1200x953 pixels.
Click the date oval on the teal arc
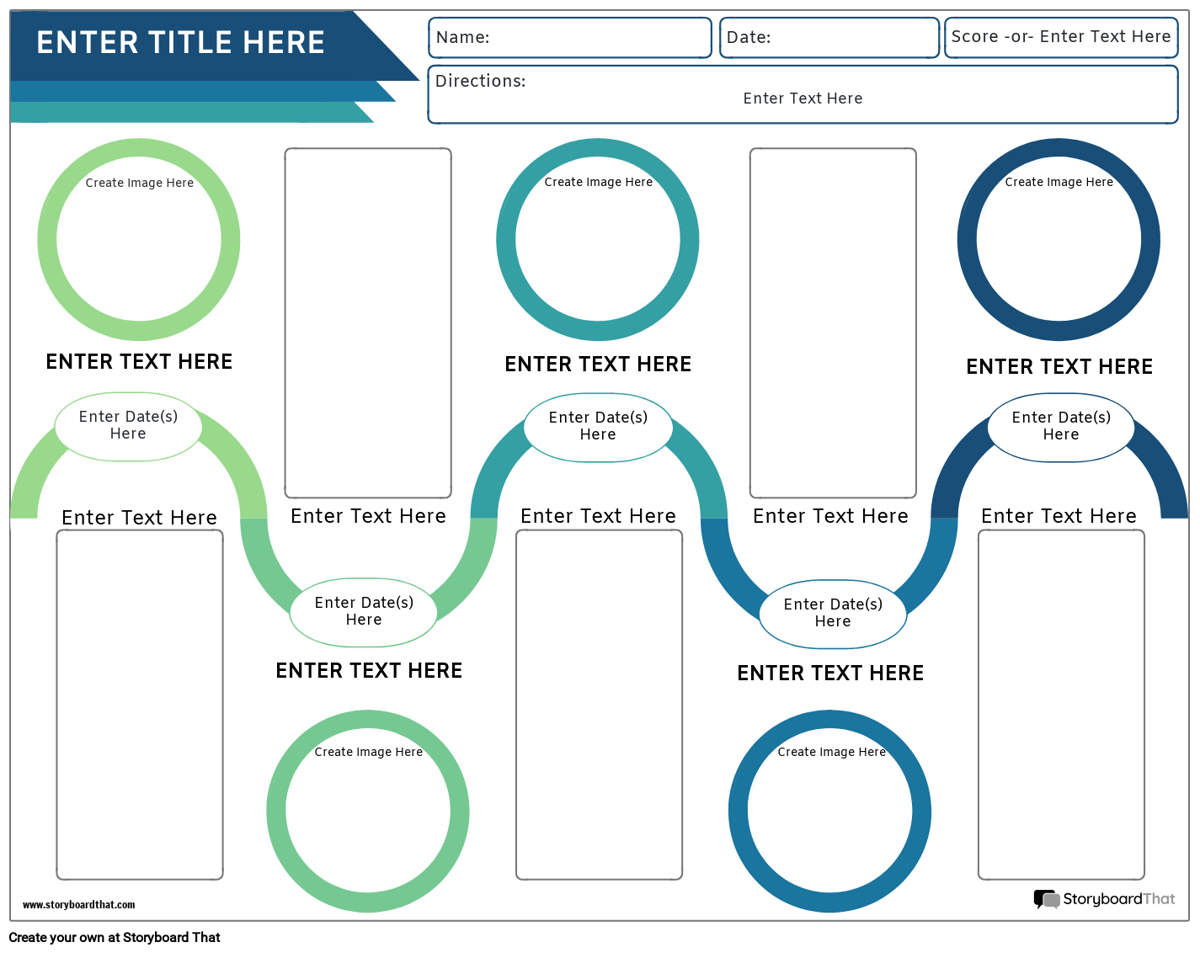(598, 426)
